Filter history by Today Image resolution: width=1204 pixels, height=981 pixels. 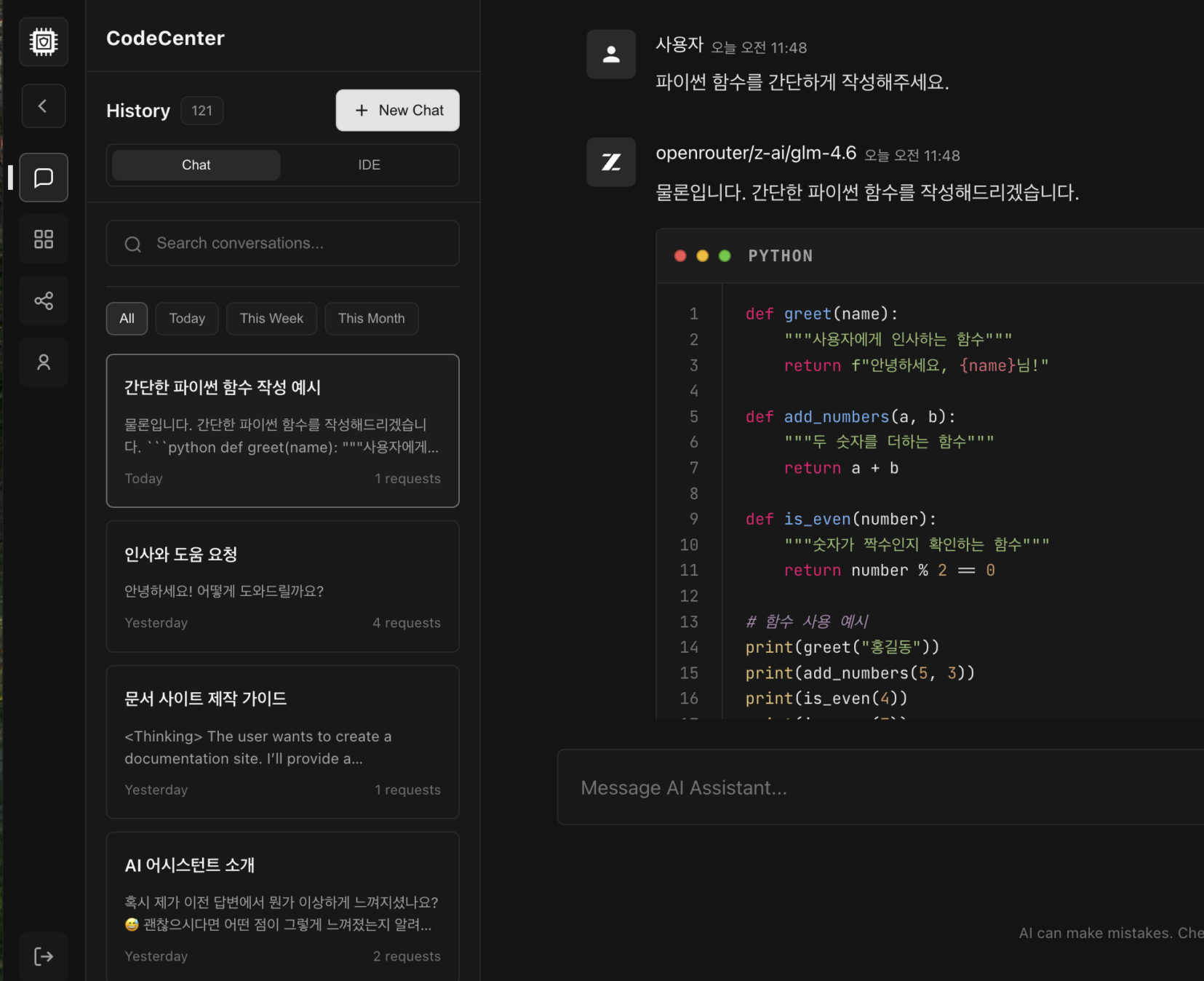[187, 319]
